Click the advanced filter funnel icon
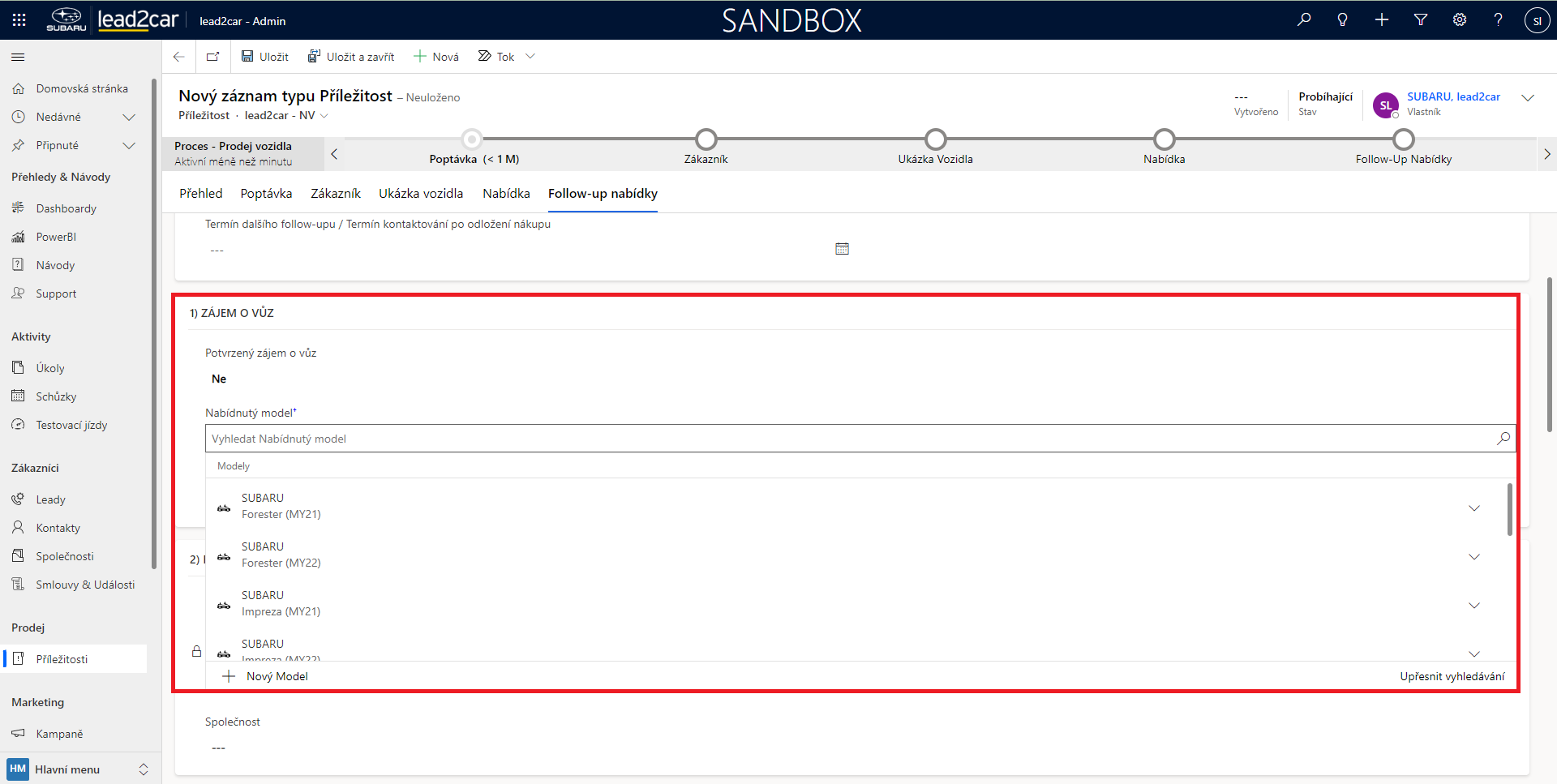1557x784 pixels. coord(1421,19)
